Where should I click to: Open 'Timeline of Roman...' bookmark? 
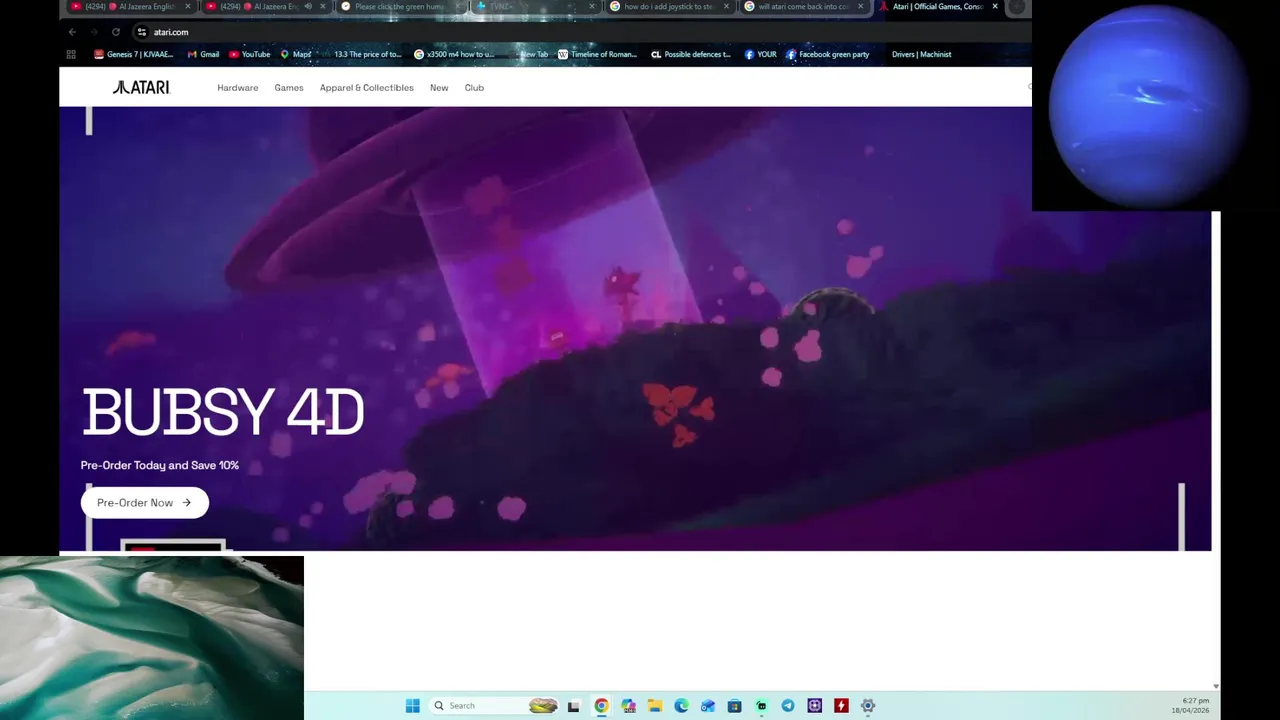[x=598, y=55]
